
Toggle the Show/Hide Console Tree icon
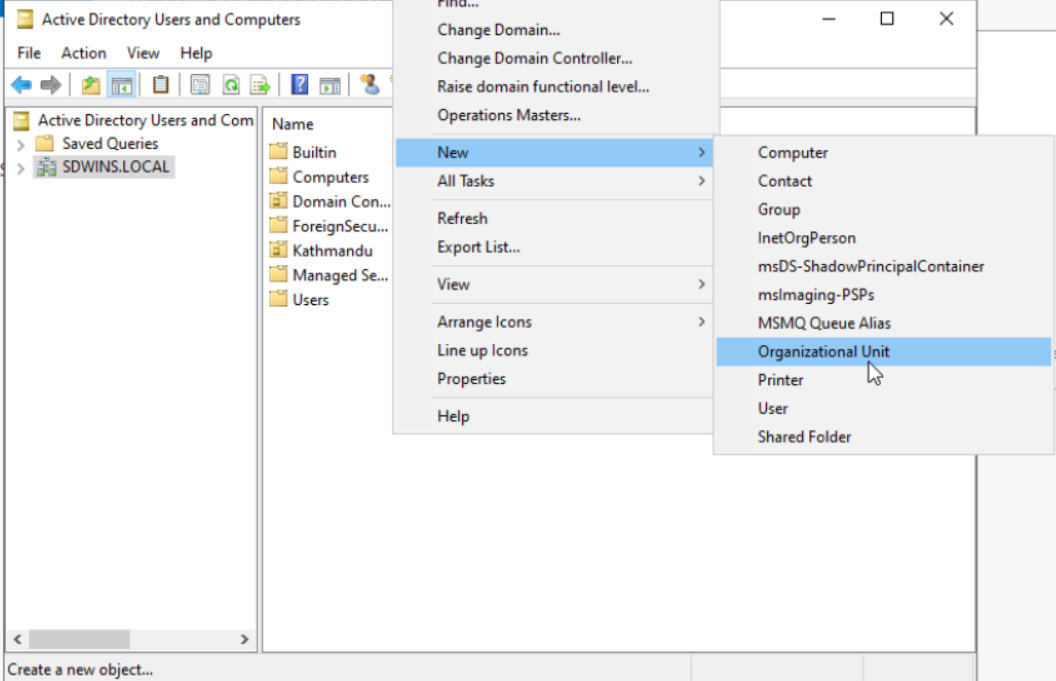122,85
